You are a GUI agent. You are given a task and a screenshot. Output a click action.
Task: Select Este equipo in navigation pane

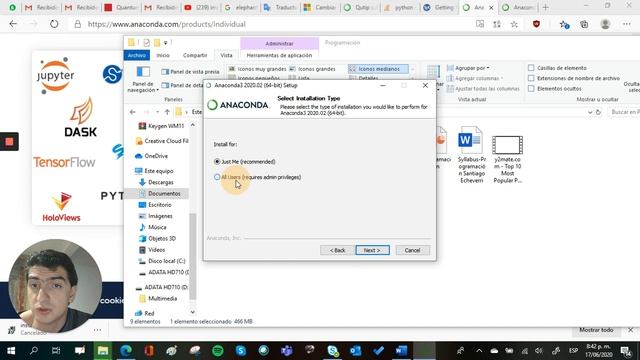coord(154,171)
